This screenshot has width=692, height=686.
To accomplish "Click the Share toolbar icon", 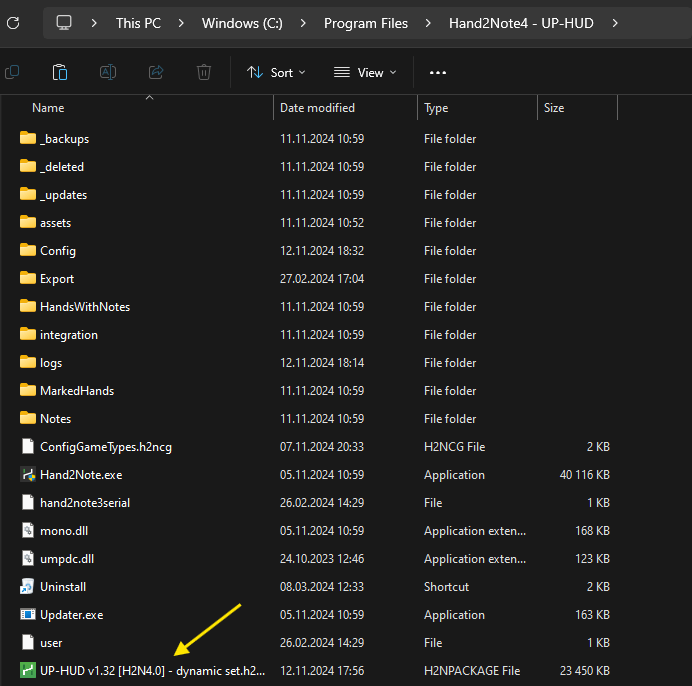I will coord(156,72).
